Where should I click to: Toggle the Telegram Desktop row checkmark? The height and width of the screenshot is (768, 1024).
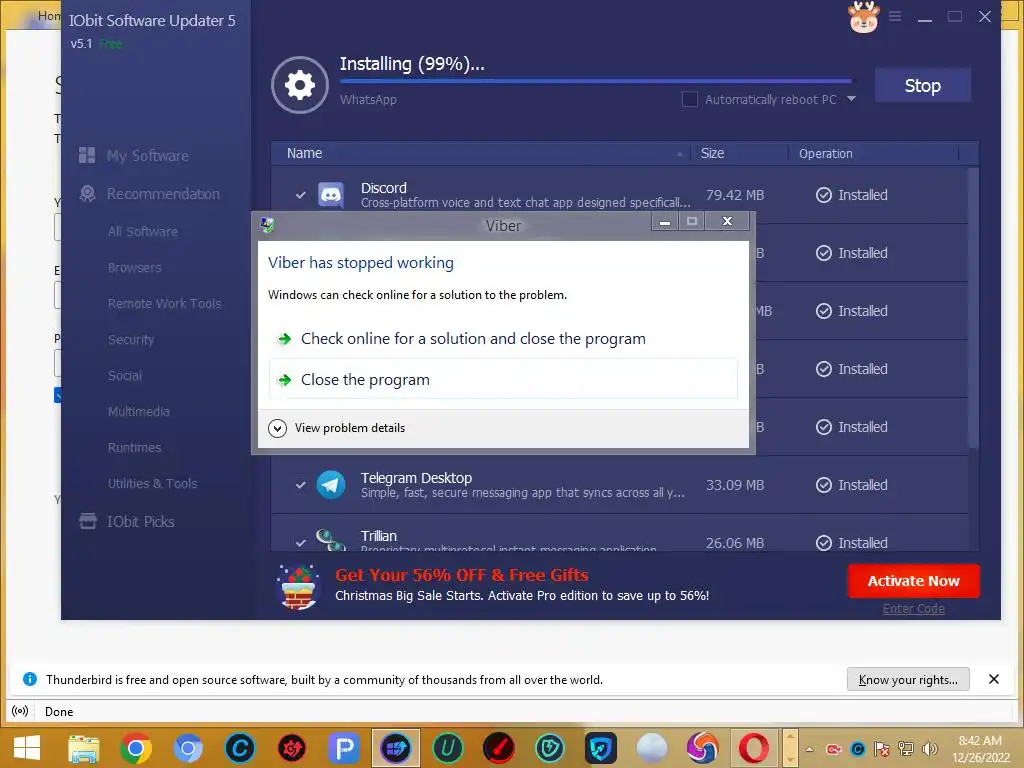tap(300, 485)
